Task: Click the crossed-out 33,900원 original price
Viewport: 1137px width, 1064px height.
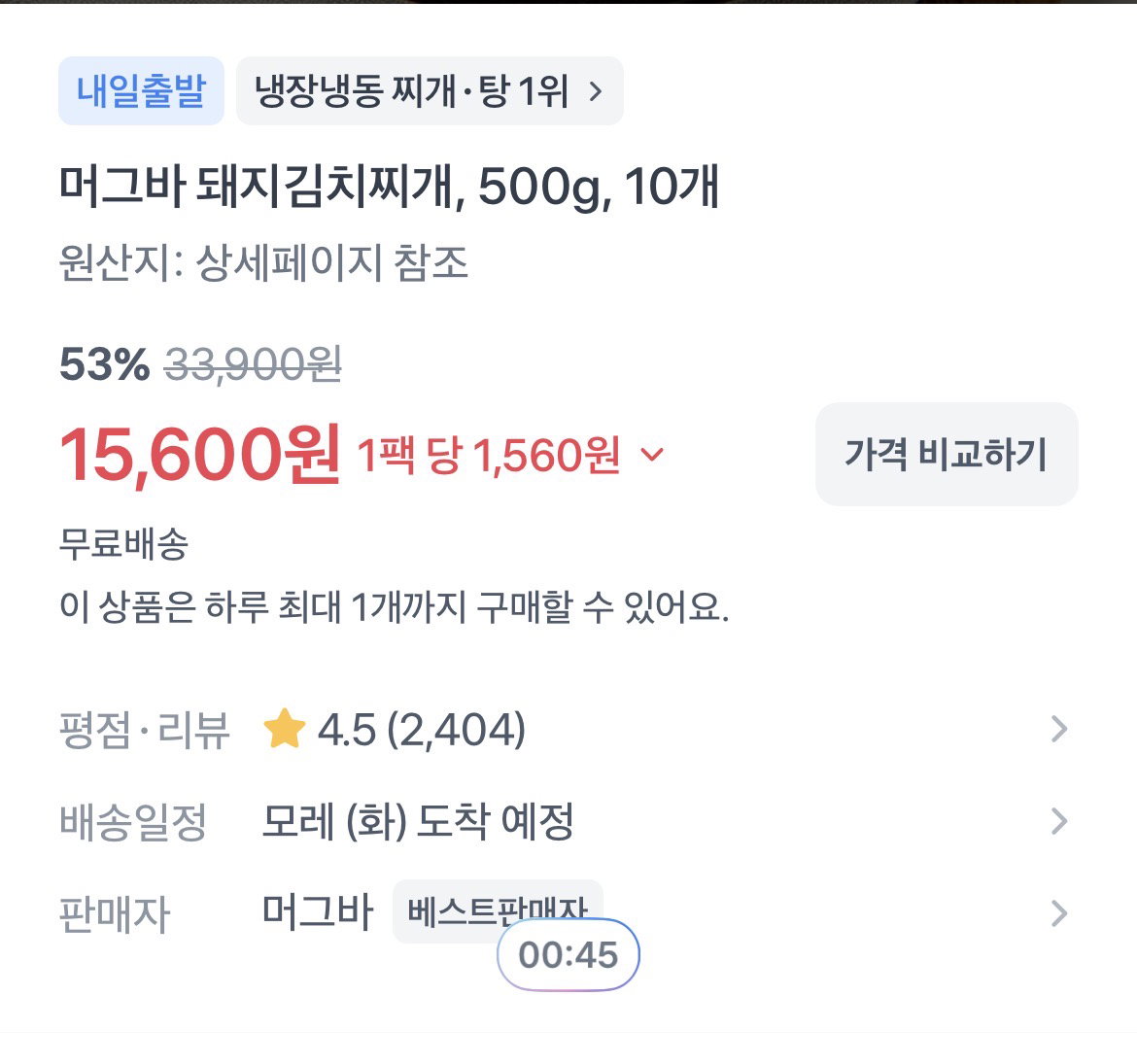Action: click(253, 364)
